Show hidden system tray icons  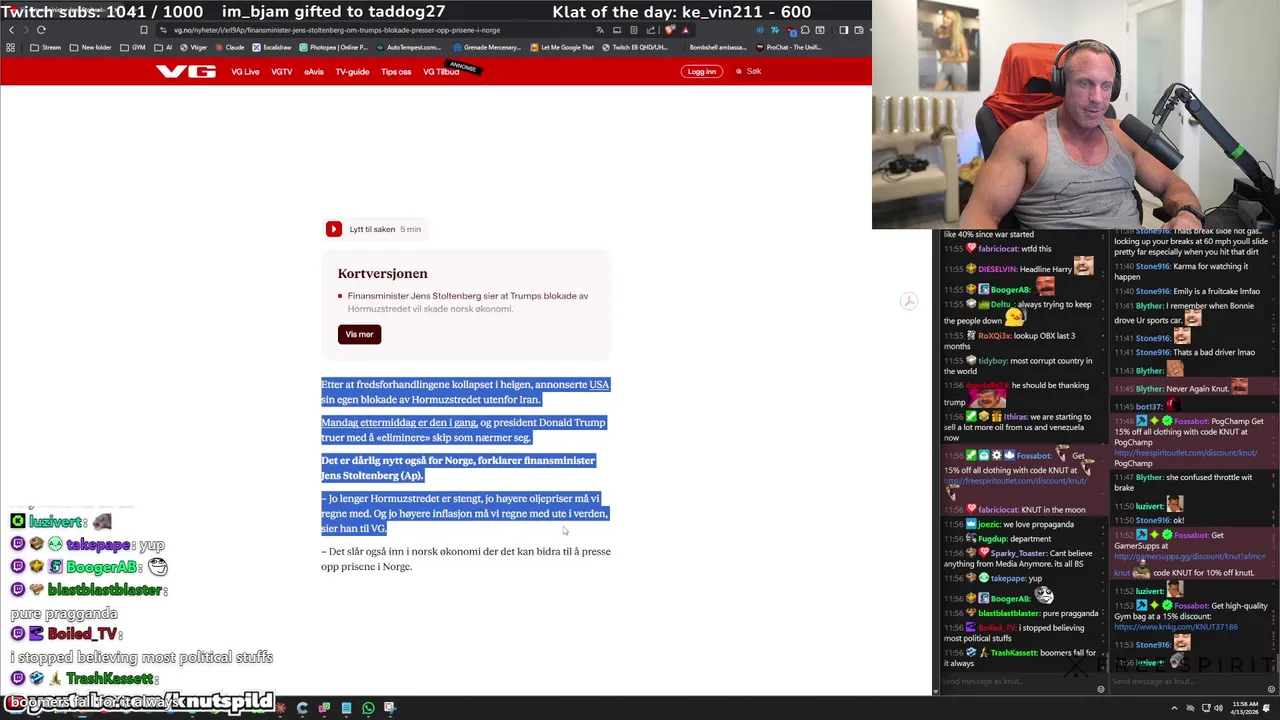(x=1174, y=708)
